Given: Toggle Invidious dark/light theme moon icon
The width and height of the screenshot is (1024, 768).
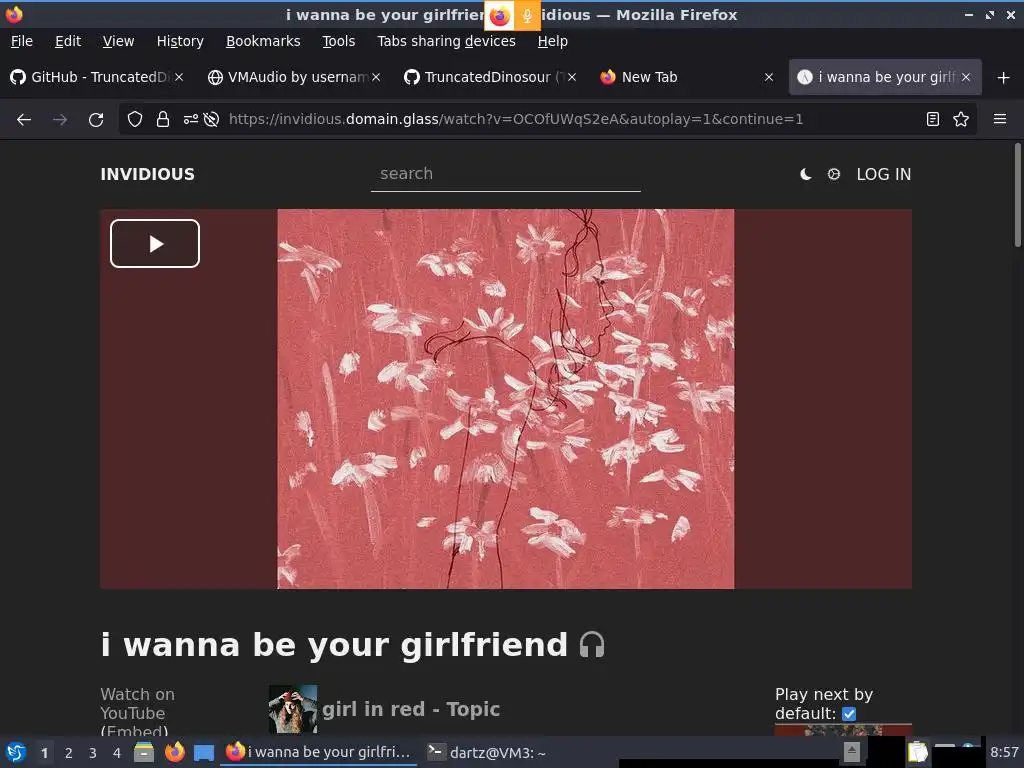Looking at the screenshot, I should click(806, 174).
